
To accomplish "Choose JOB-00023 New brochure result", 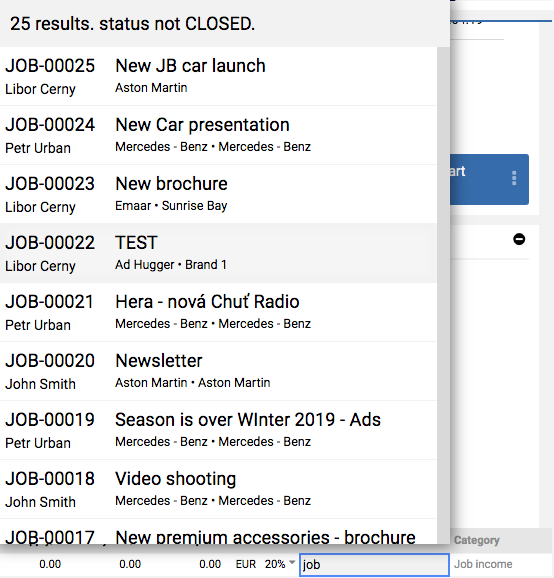I will coord(218,194).
